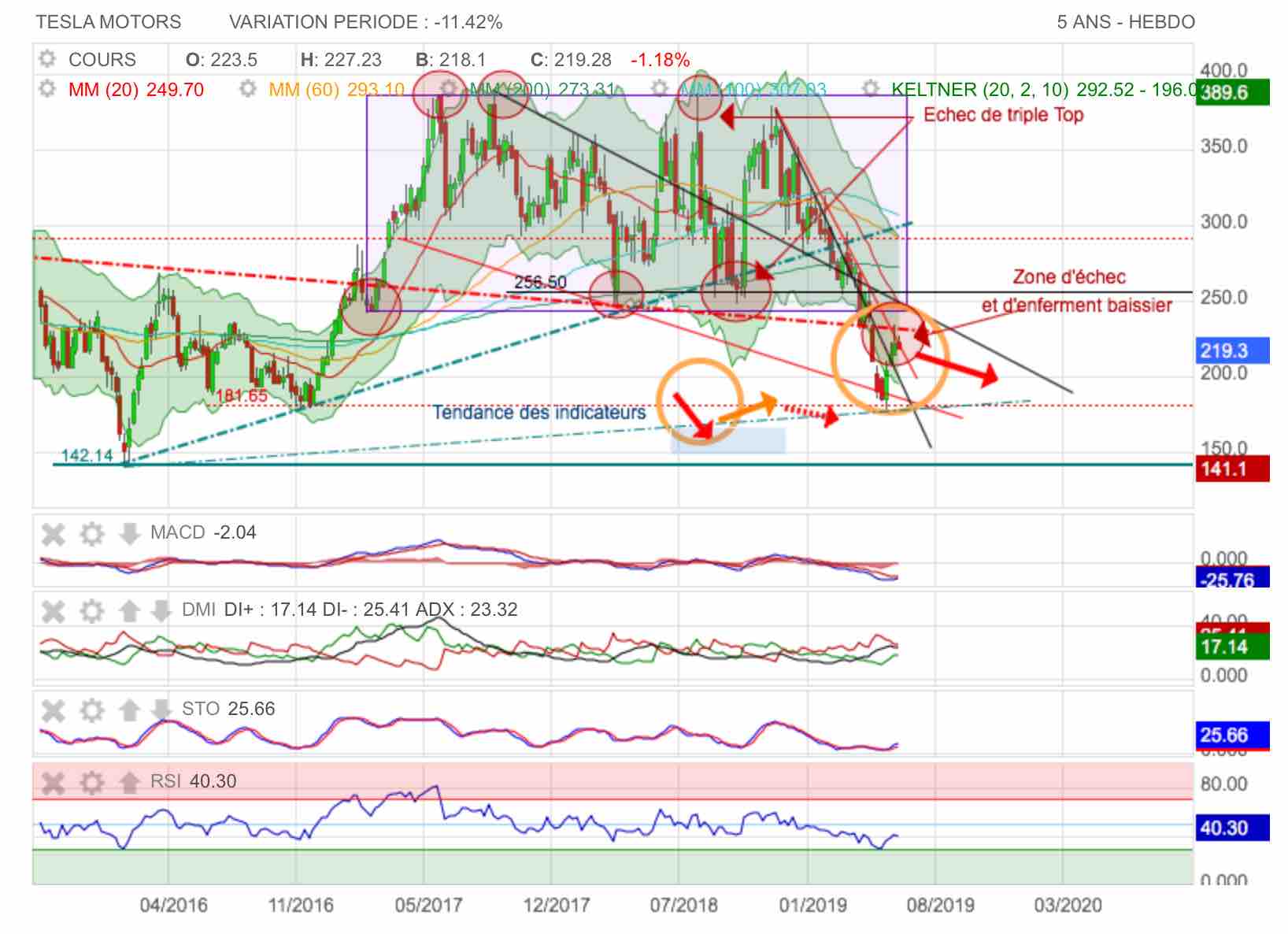1288x934 pixels.
Task: Remove the RSI indicator with its X
Action: click(x=53, y=783)
